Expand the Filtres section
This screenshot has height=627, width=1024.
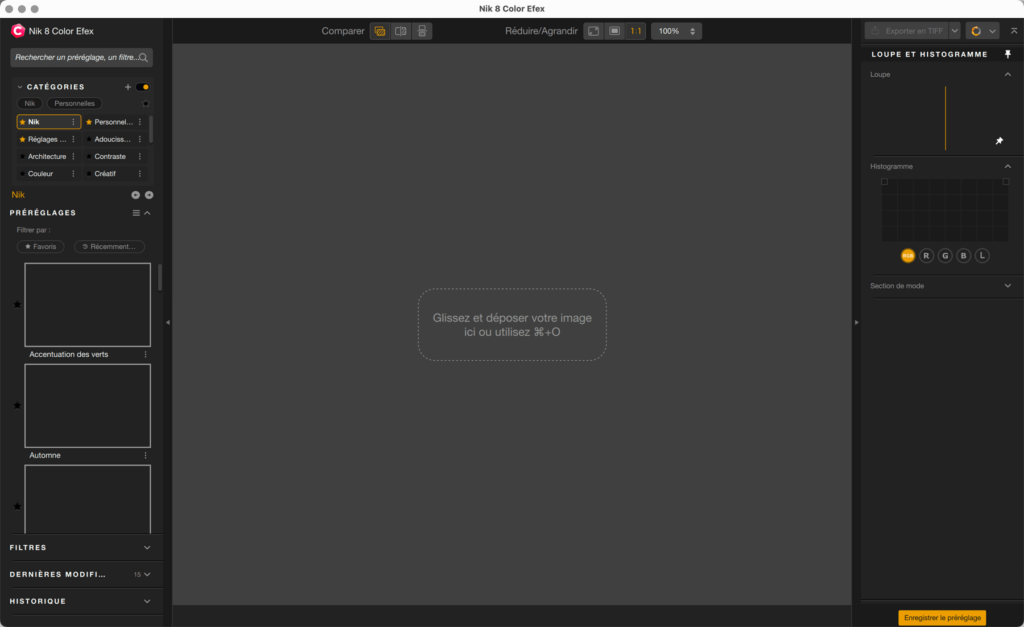click(147, 547)
